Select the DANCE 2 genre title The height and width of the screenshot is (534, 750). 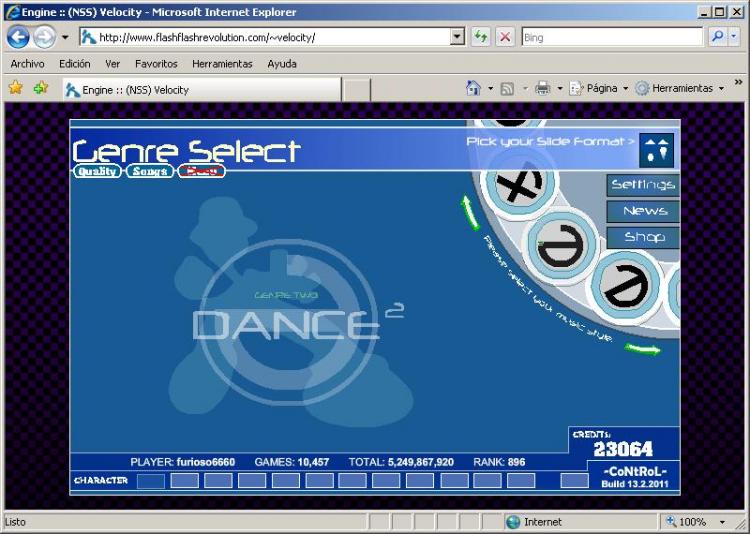pos(298,323)
